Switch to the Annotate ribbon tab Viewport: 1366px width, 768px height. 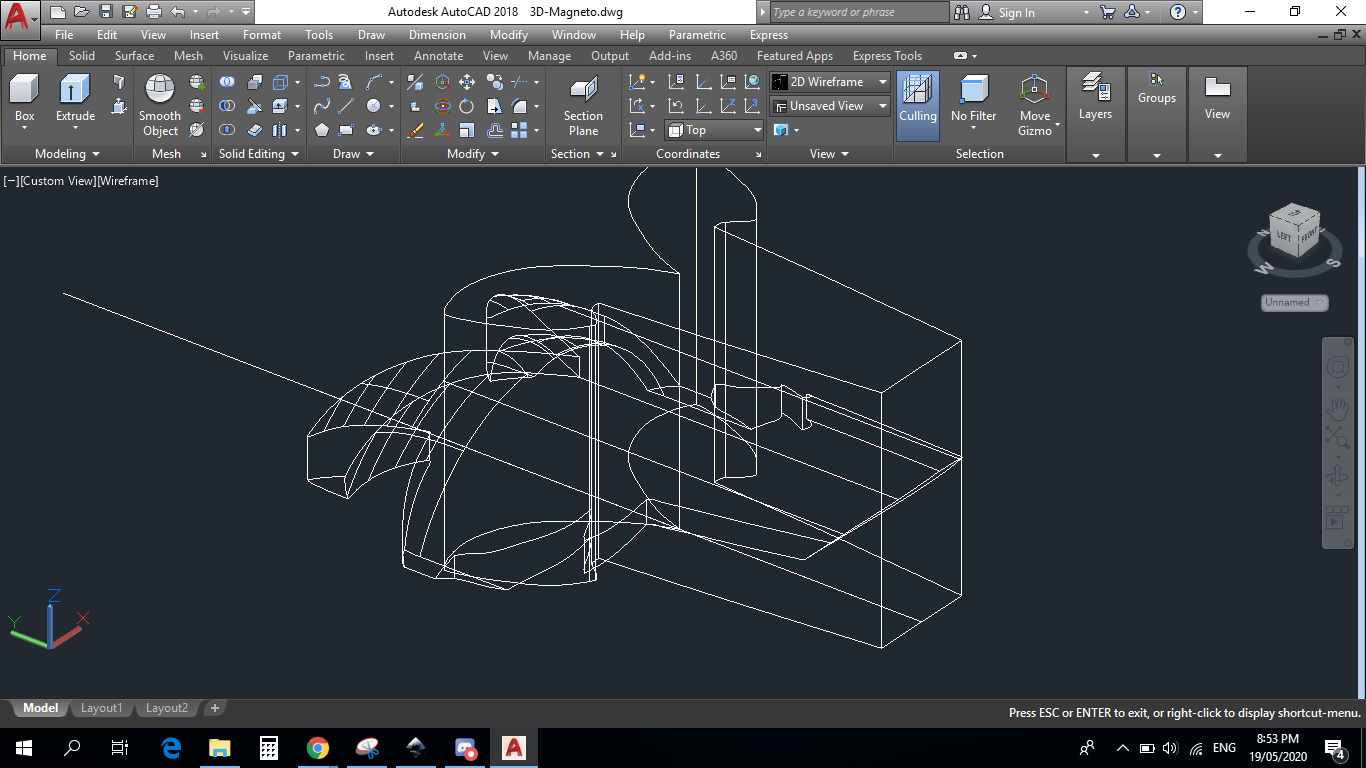[x=438, y=56]
